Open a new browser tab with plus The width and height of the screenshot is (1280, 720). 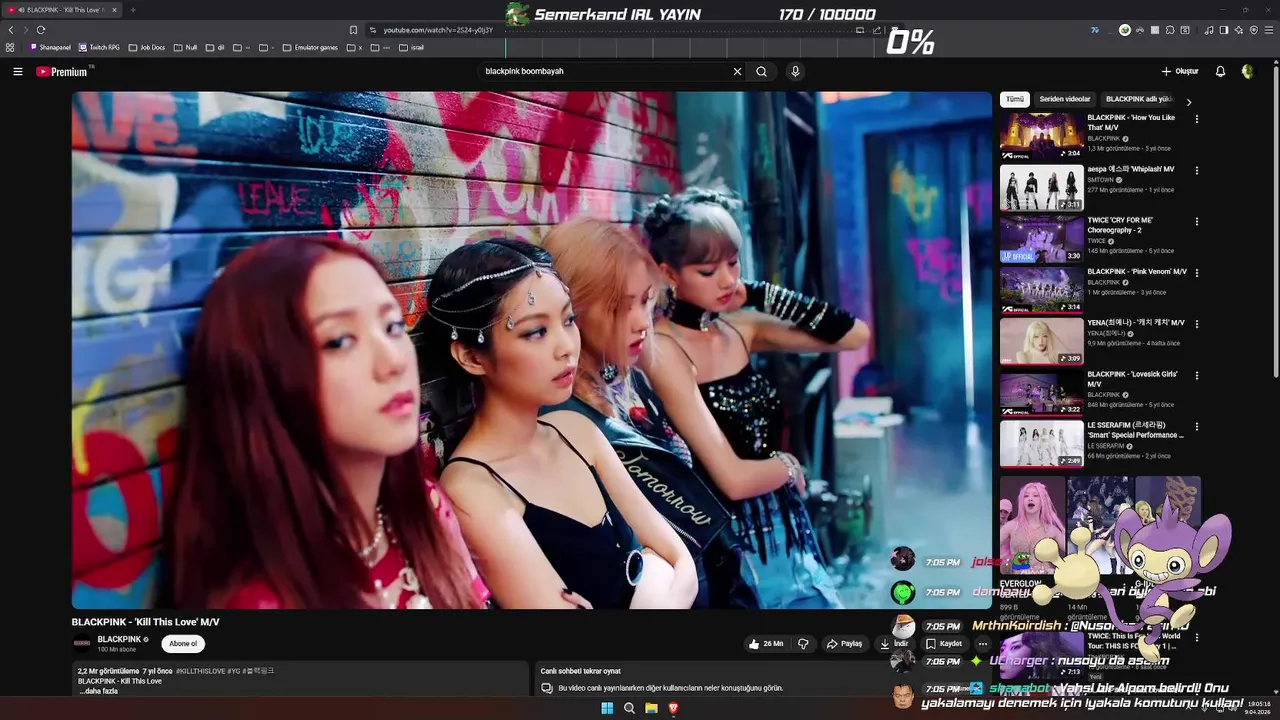(x=132, y=10)
